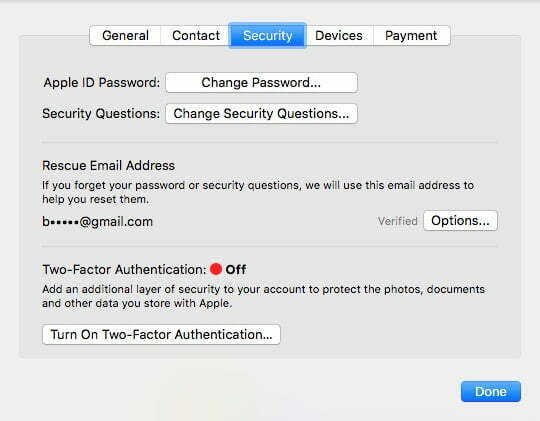Viewport: 540px width, 421px height.
Task: Go to the Devices tab
Action: coord(339,35)
